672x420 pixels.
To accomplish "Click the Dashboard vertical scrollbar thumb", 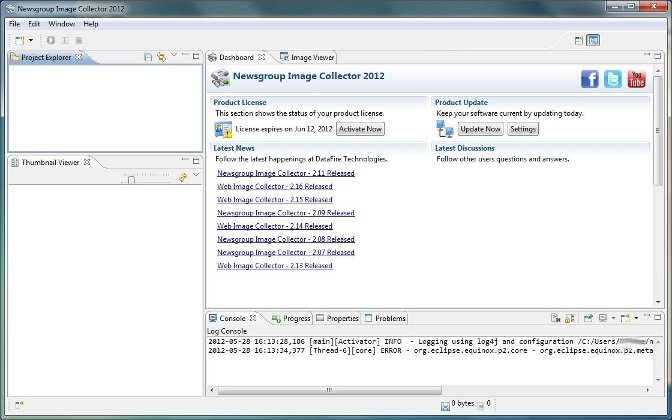I will 658,131.
